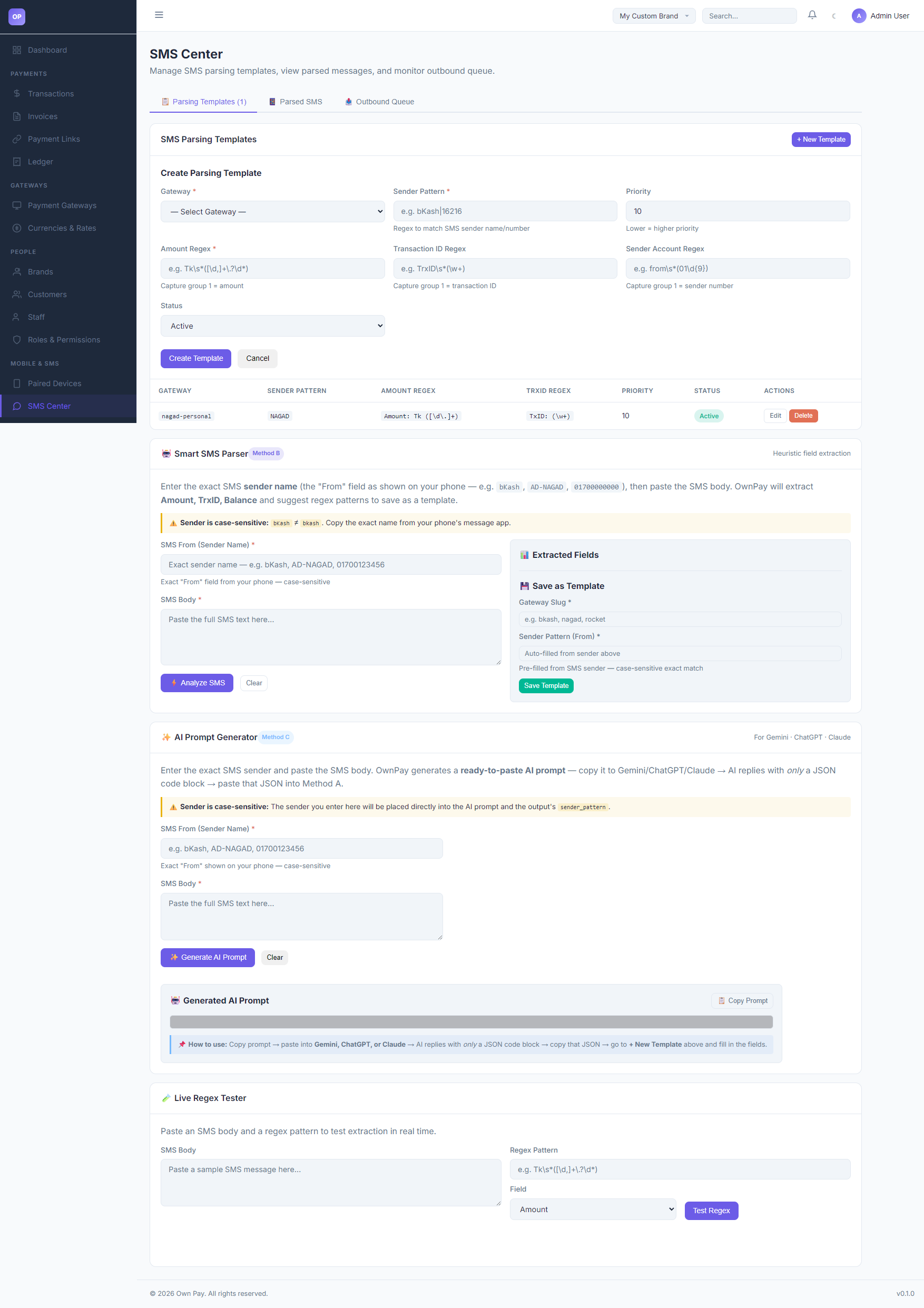Expand the Select Gateway dropdown
The height and width of the screenshot is (1308, 924).
pos(272,211)
